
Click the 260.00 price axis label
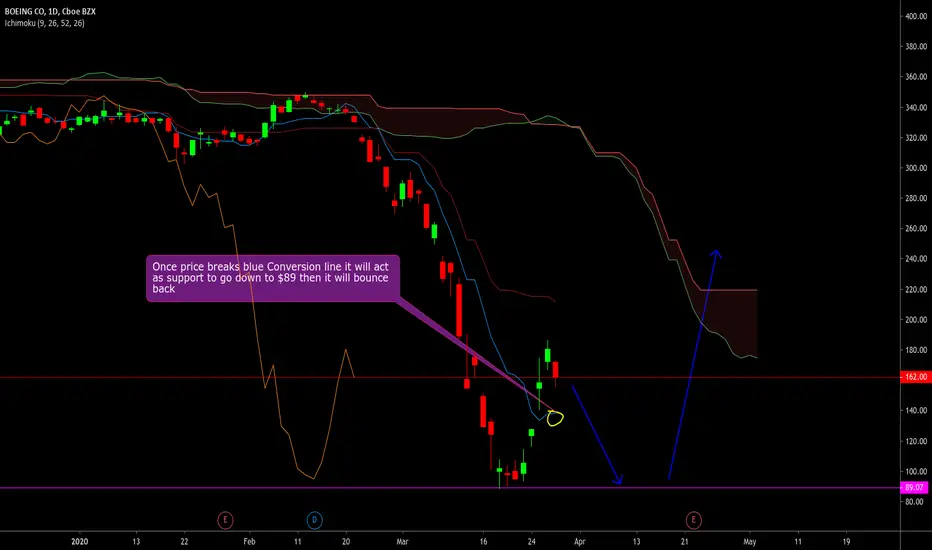(916, 228)
